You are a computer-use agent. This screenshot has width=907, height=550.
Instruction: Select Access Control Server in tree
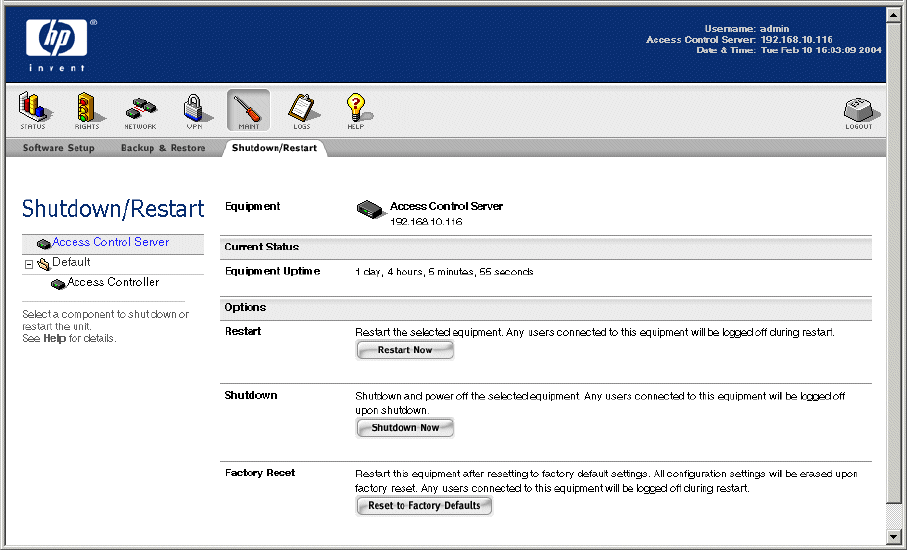point(110,242)
